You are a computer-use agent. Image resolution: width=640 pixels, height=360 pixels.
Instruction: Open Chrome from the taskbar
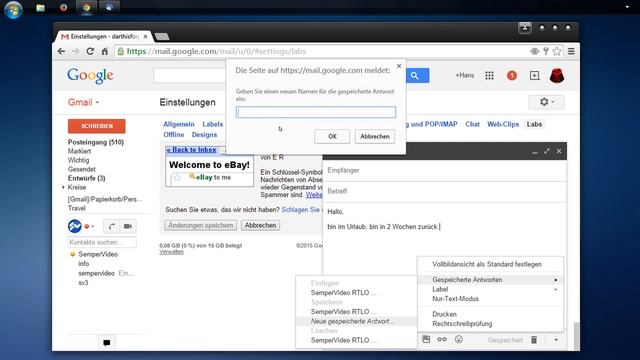(x=87, y=8)
